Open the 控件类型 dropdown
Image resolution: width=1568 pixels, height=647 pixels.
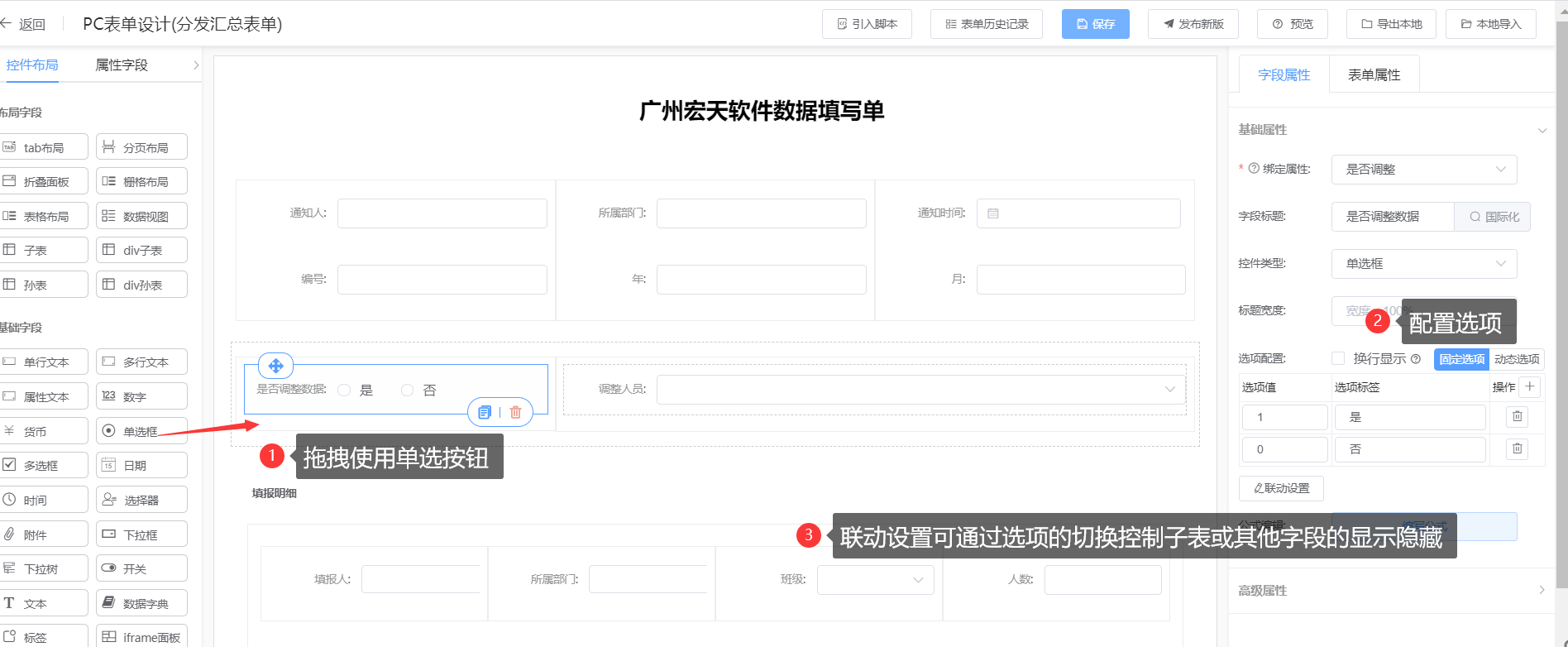tap(1423, 264)
